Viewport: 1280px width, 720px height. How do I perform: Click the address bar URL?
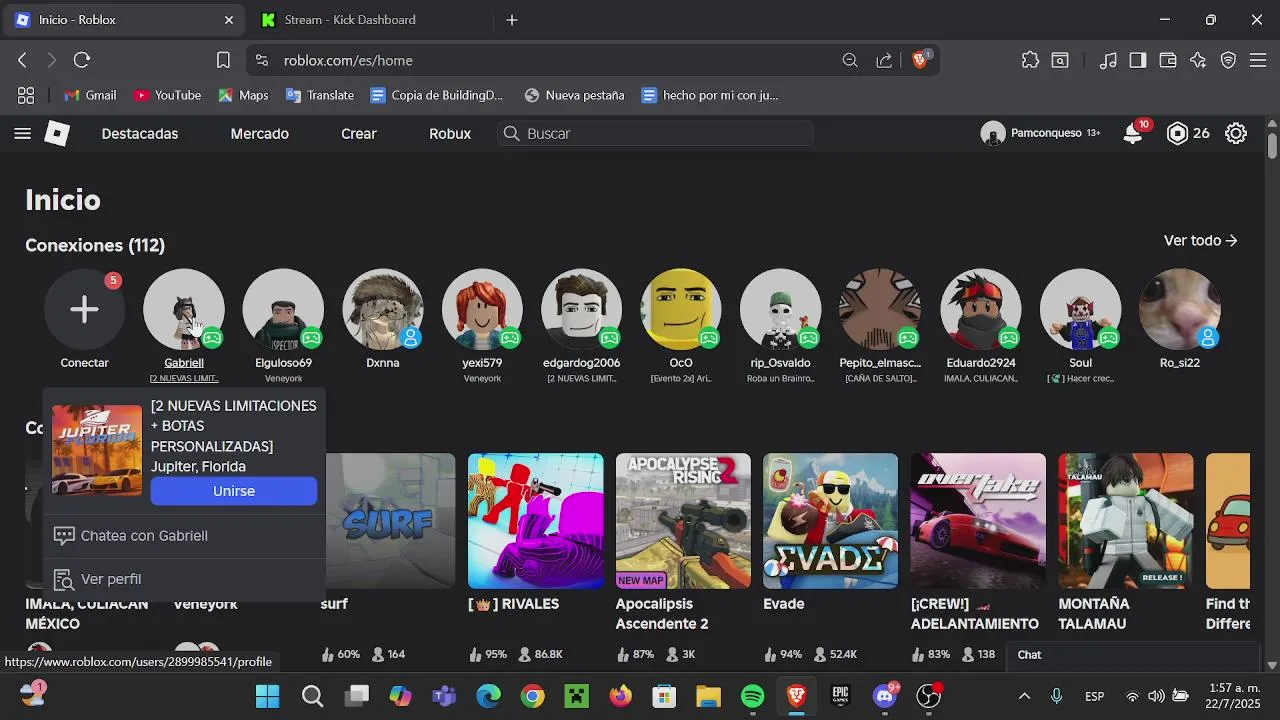coord(348,60)
